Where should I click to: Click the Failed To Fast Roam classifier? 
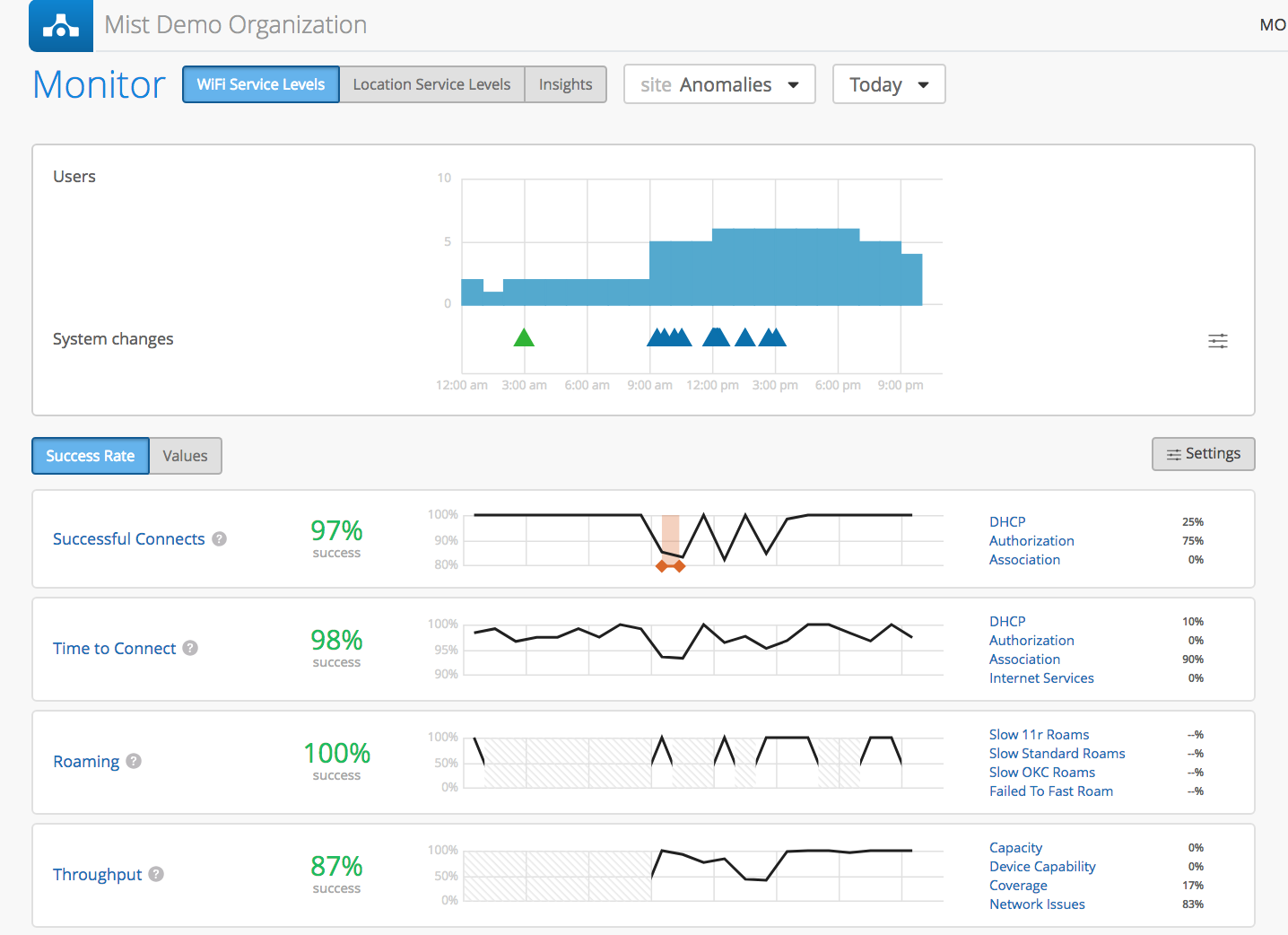pos(1051,791)
